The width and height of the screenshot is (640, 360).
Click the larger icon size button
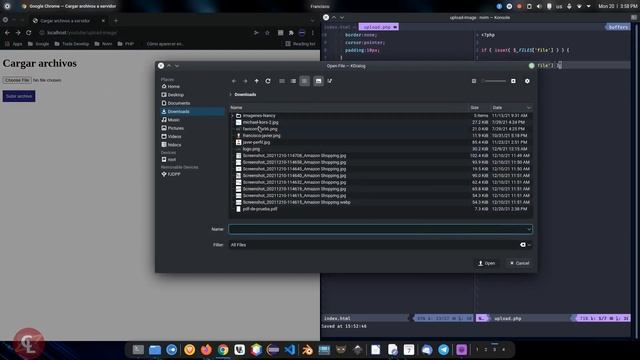tap(513, 81)
